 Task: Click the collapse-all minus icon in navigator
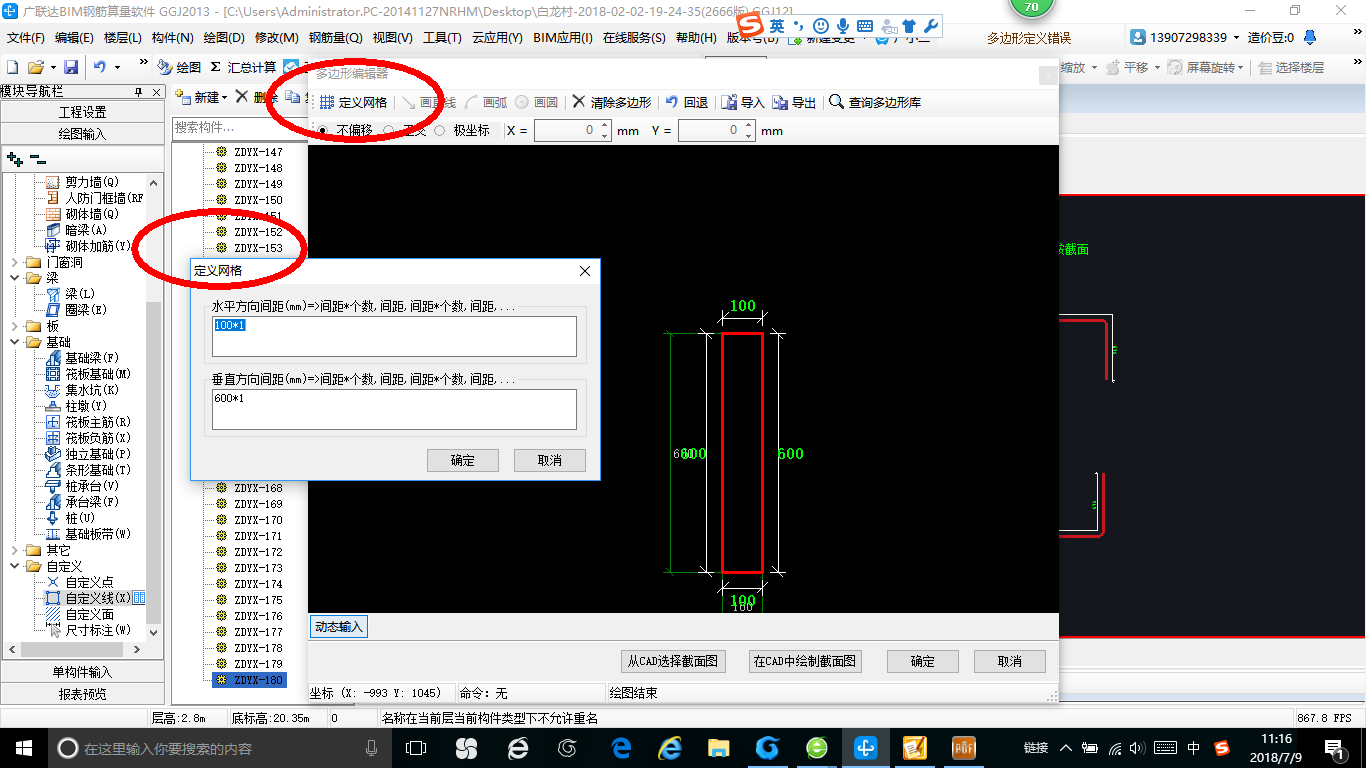37,158
